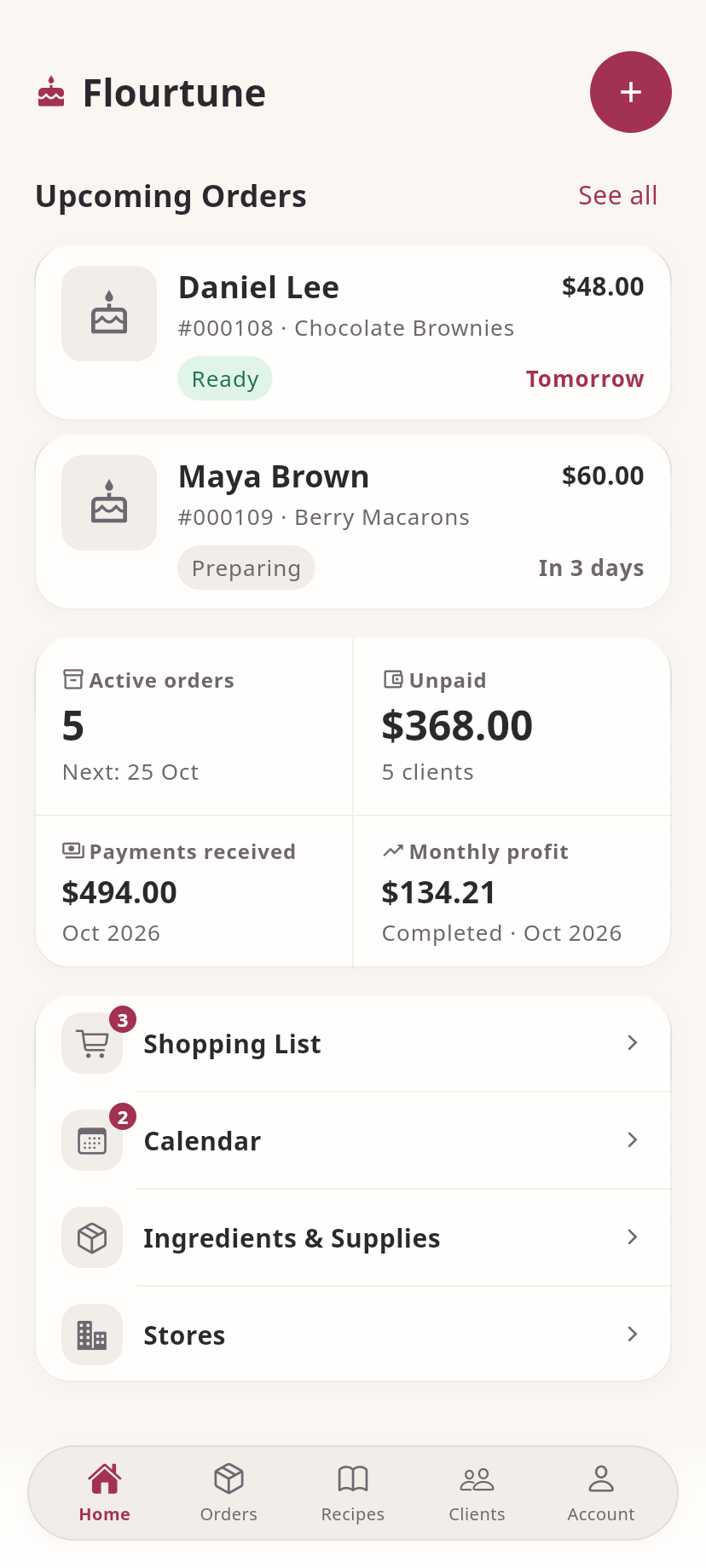The height and width of the screenshot is (1568, 706).
Task: Open the Shopping List cart icon
Action: (92, 1043)
